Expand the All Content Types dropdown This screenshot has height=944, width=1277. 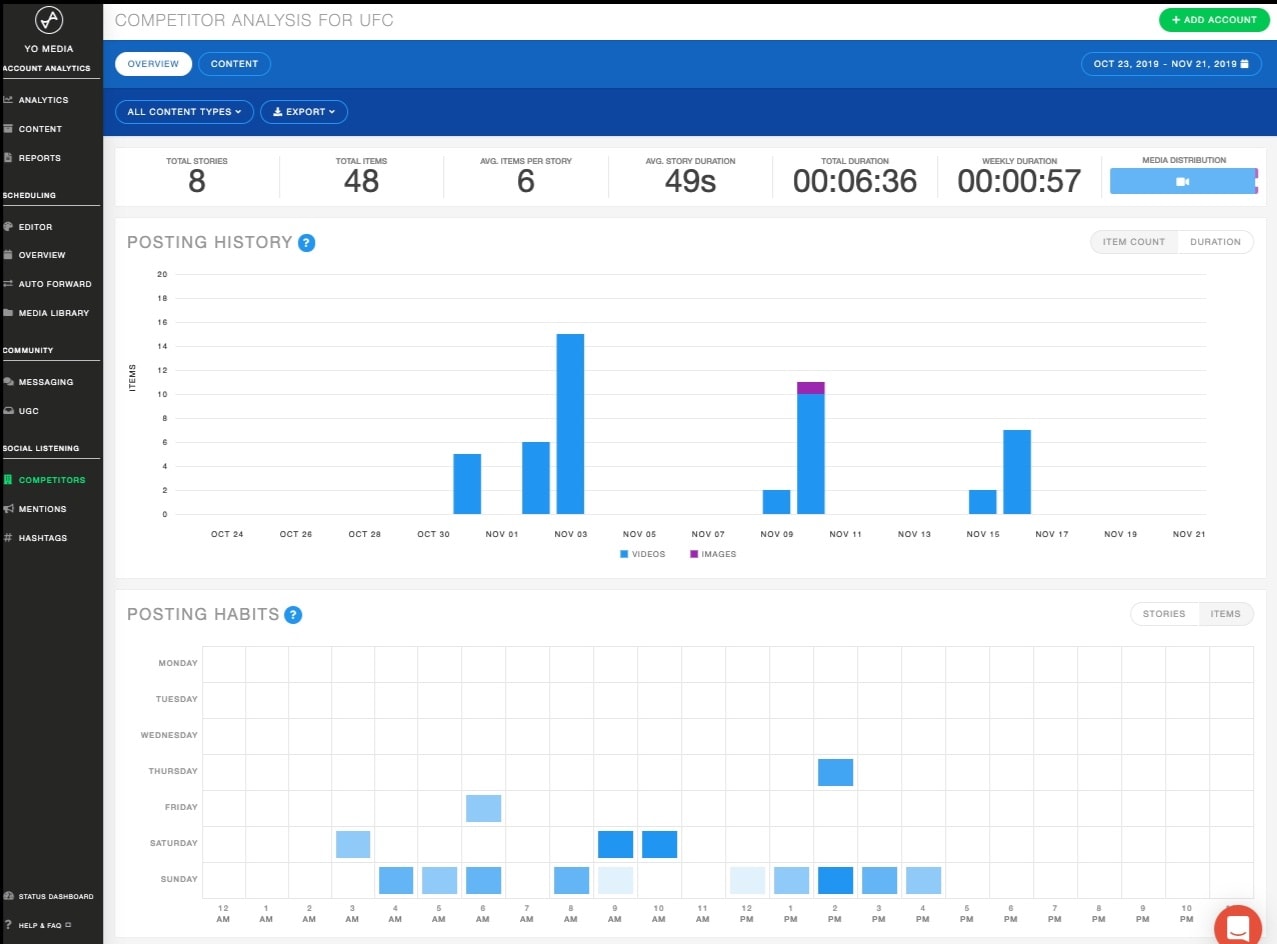click(185, 112)
